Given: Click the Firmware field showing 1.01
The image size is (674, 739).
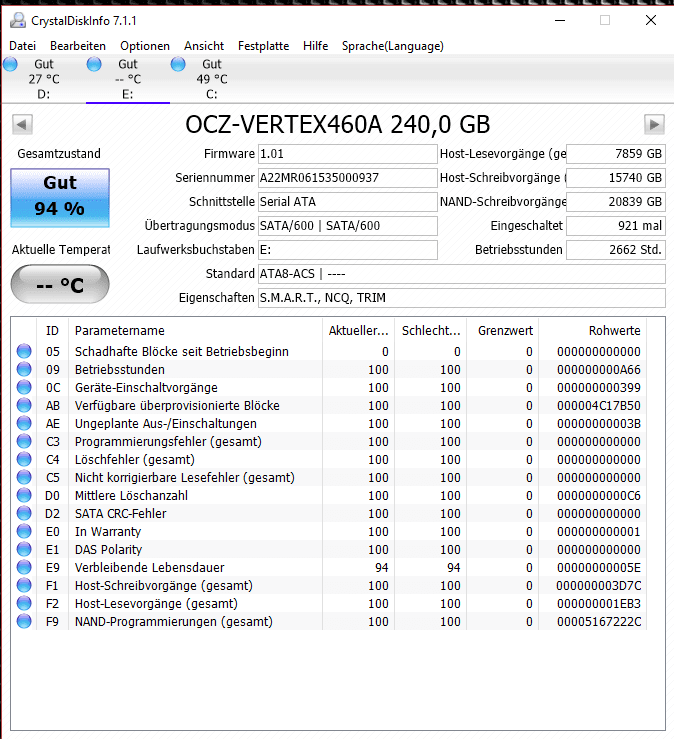Looking at the screenshot, I should point(347,154).
